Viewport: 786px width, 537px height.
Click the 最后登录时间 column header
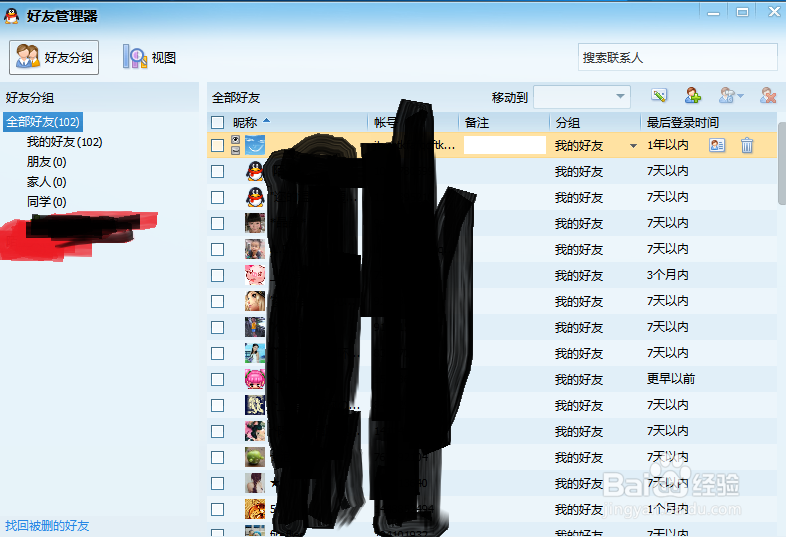click(x=683, y=122)
